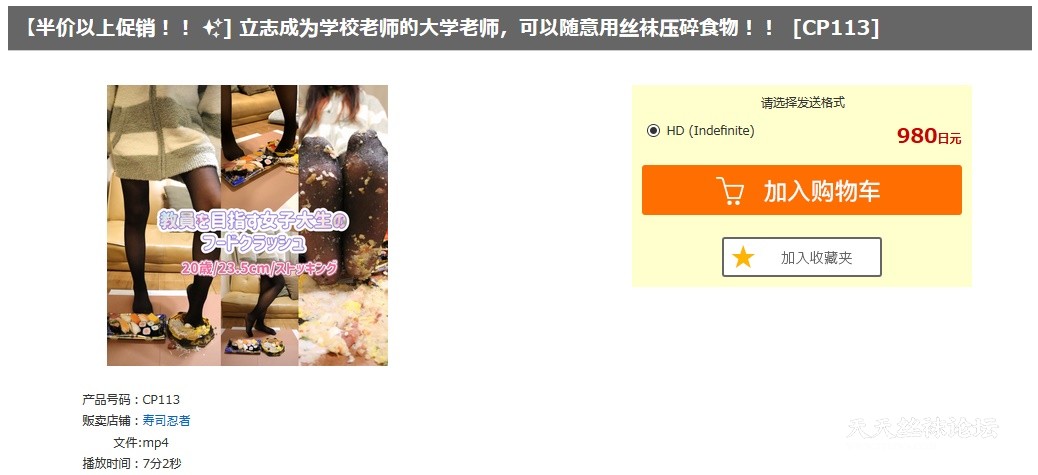Click the 产品号码 CP113 line
Screen dimensions: 1038x475
tap(131, 400)
